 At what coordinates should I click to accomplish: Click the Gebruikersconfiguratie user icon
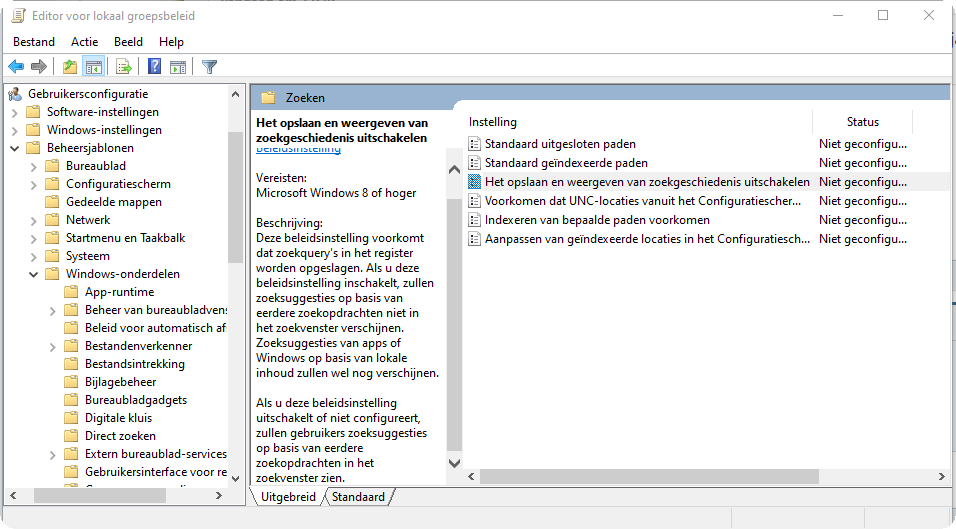point(15,94)
